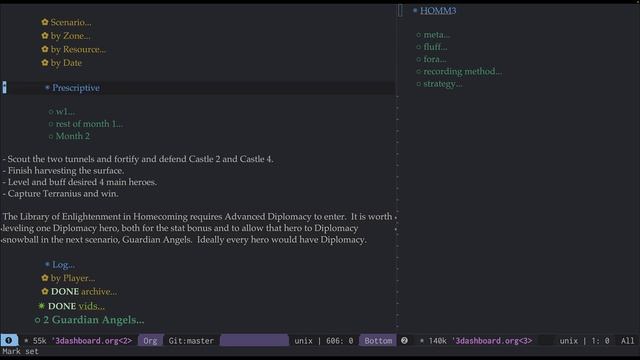Expand the Scenario... heading

(71, 22)
